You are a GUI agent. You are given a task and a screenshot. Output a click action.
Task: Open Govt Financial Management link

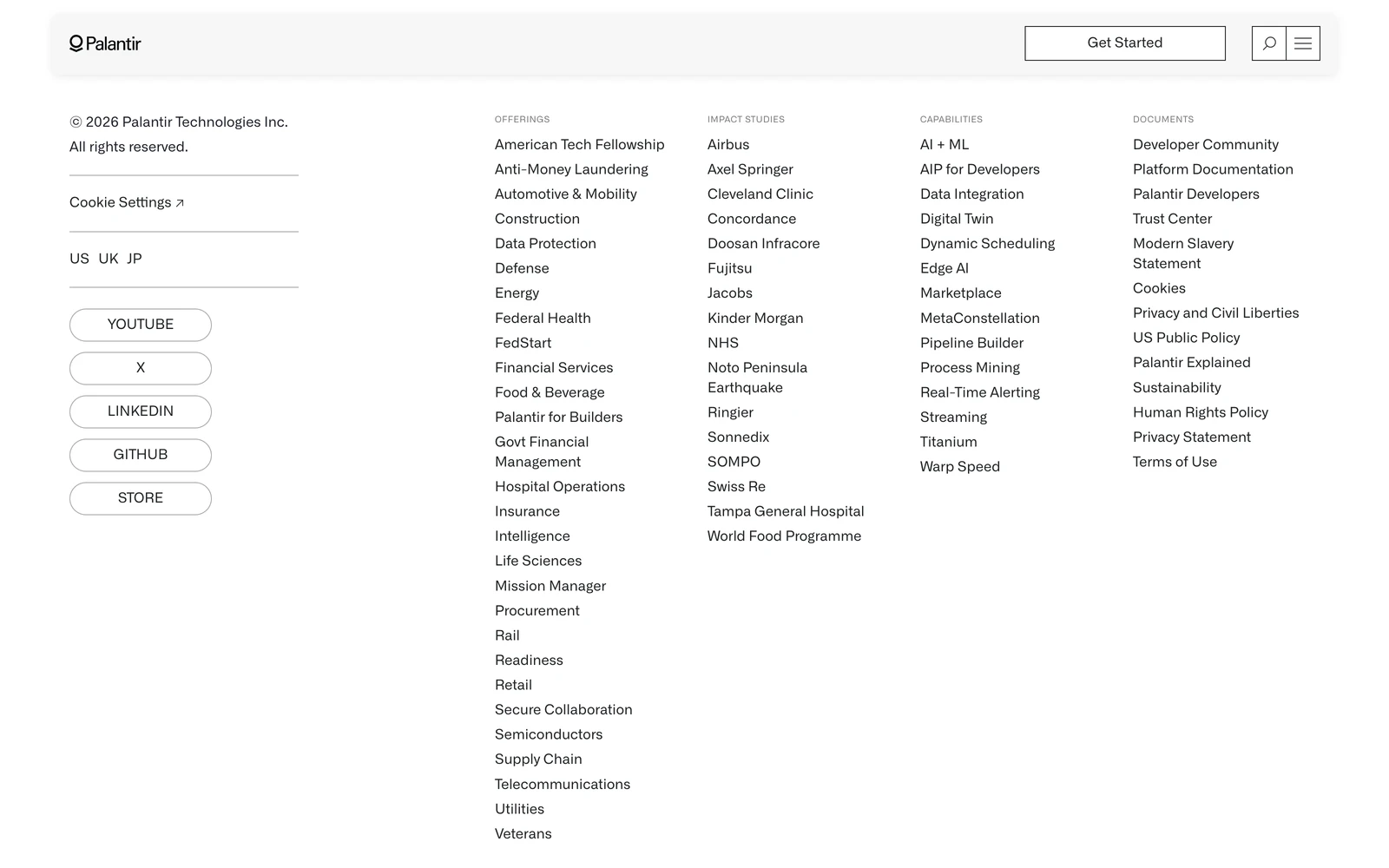tap(542, 452)
